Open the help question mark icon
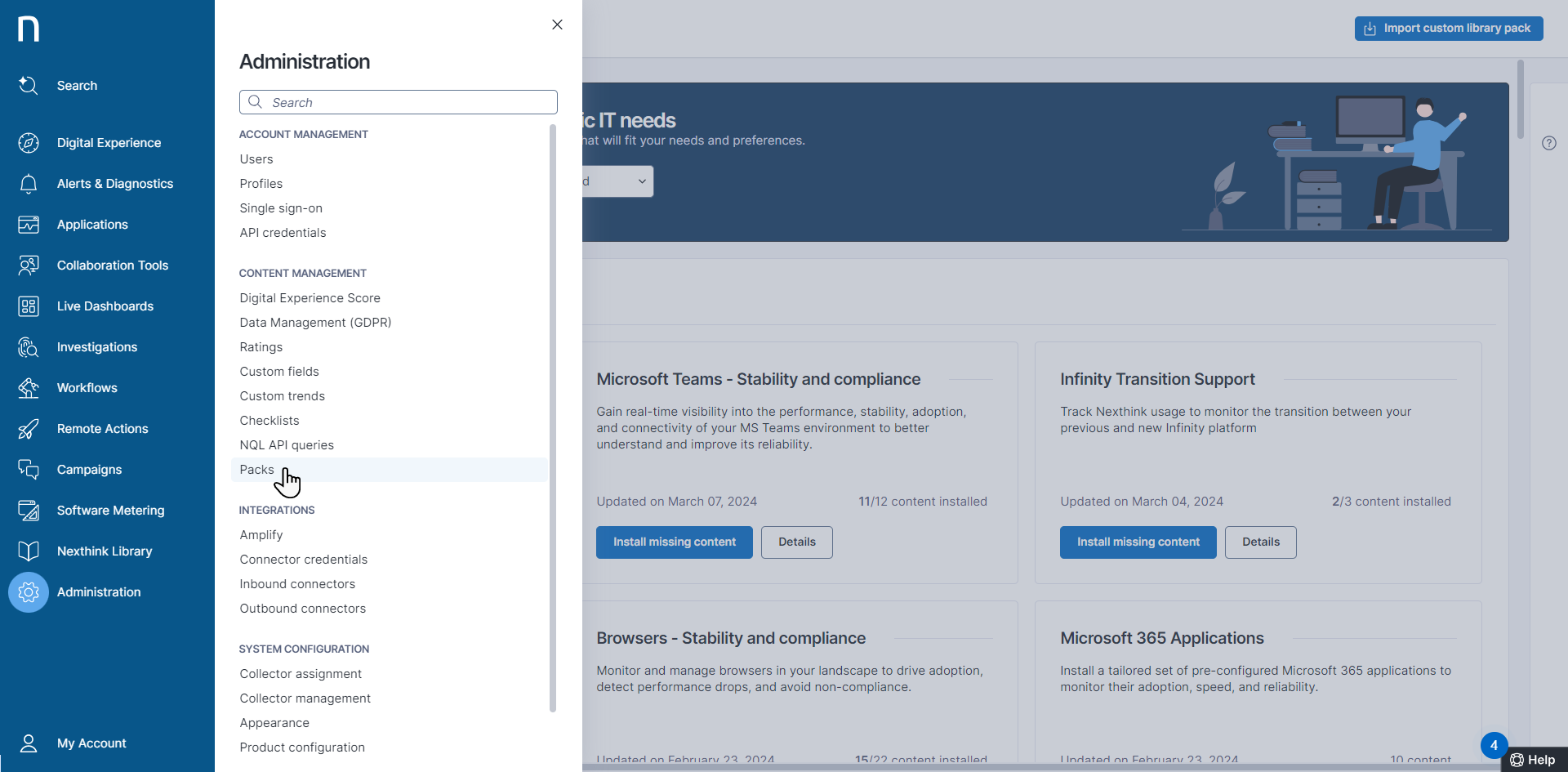 (x=1548, y=143)
